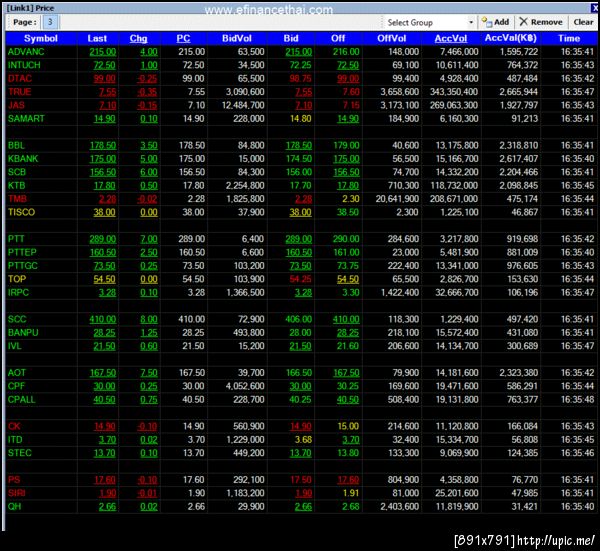Select the STEC symbol

click(20, 453)
